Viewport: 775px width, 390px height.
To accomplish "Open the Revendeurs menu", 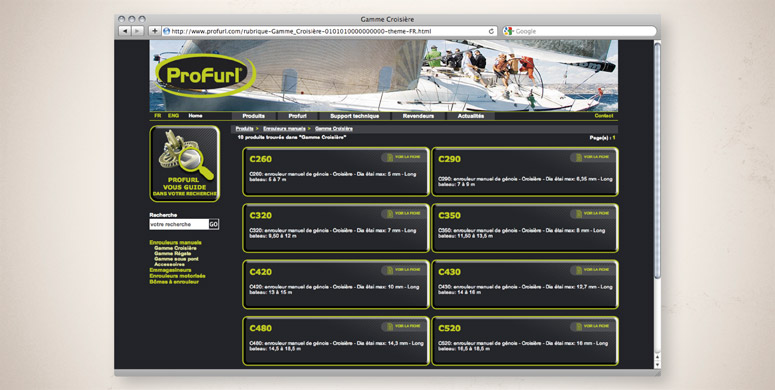I will [418, 116].
